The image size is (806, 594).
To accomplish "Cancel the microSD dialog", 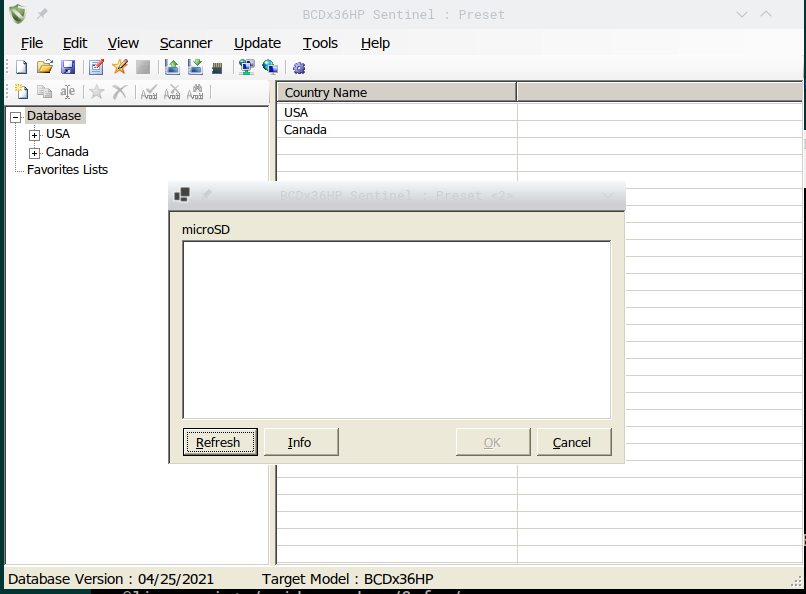I will 574,442.
